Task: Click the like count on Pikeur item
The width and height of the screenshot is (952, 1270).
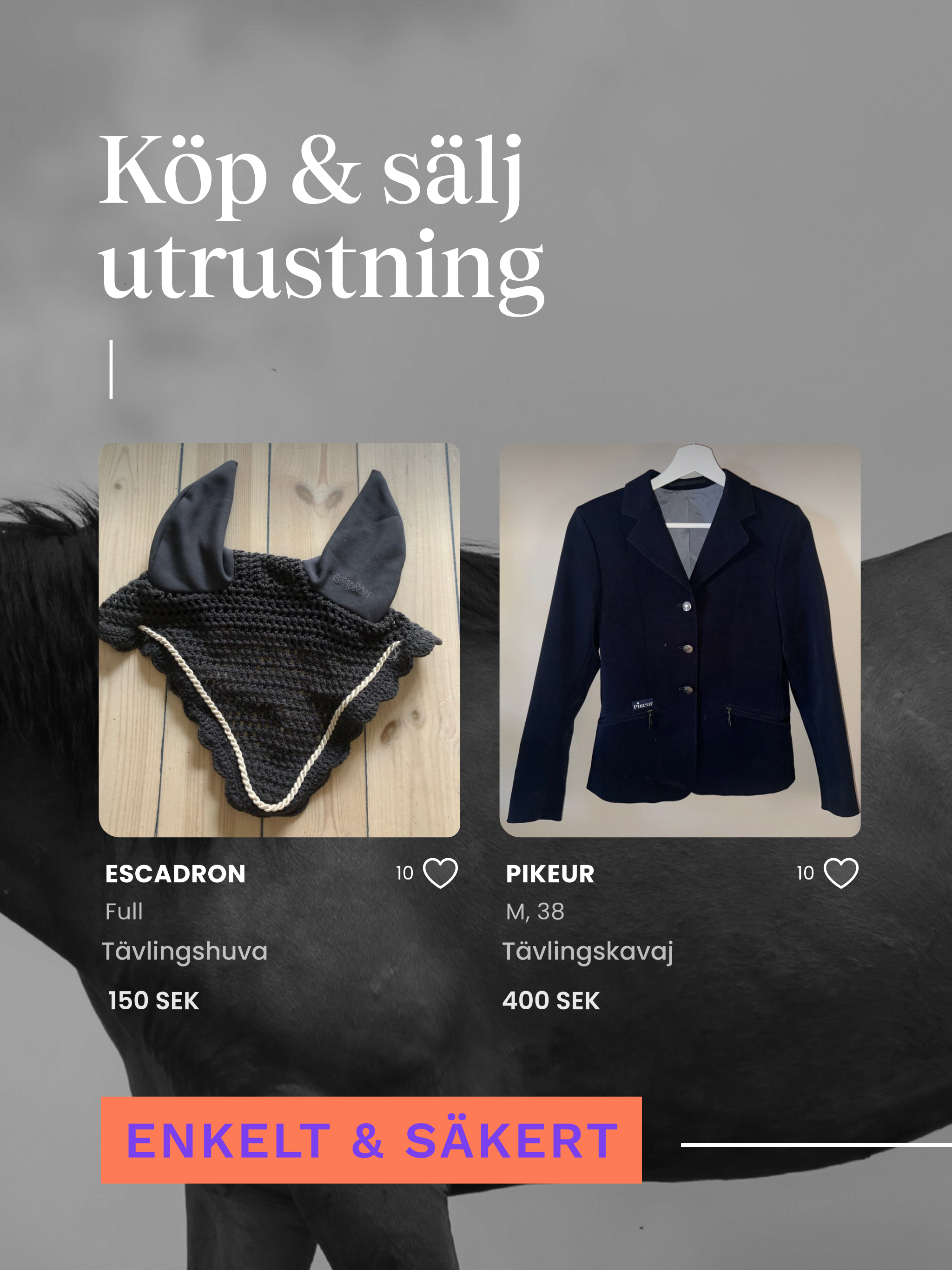Action: [x=806, y=873]
